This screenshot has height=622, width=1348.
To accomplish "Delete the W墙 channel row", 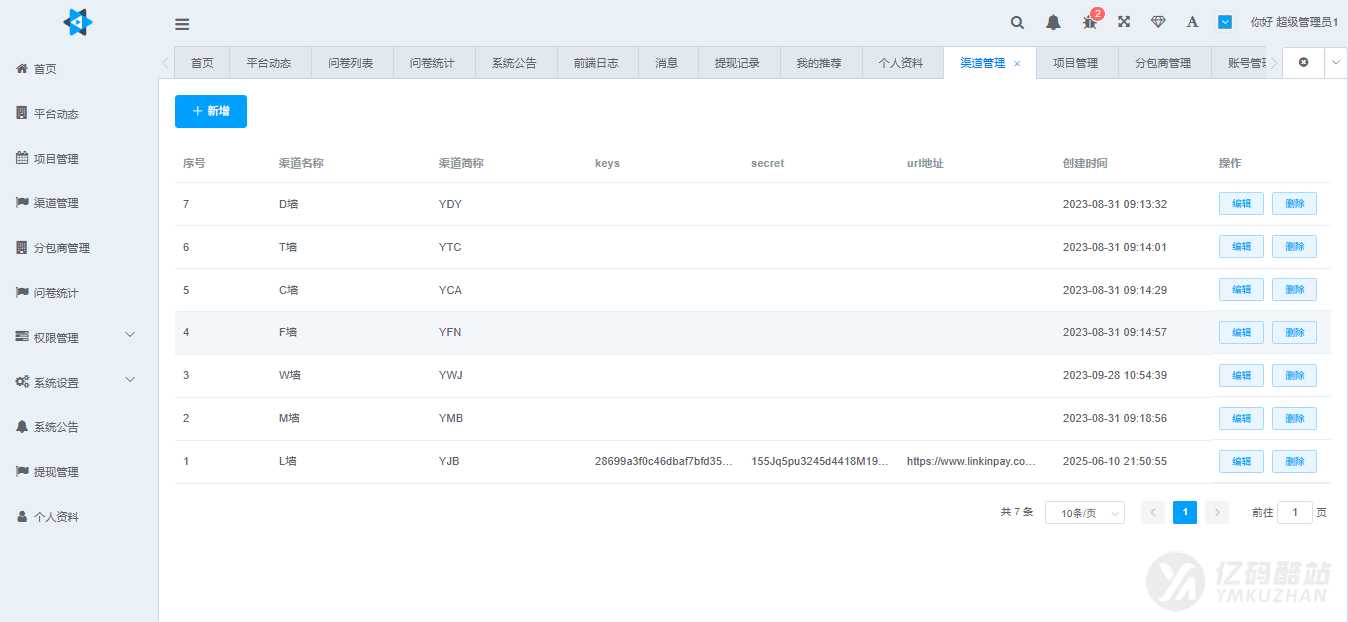I will point(1294,376).
